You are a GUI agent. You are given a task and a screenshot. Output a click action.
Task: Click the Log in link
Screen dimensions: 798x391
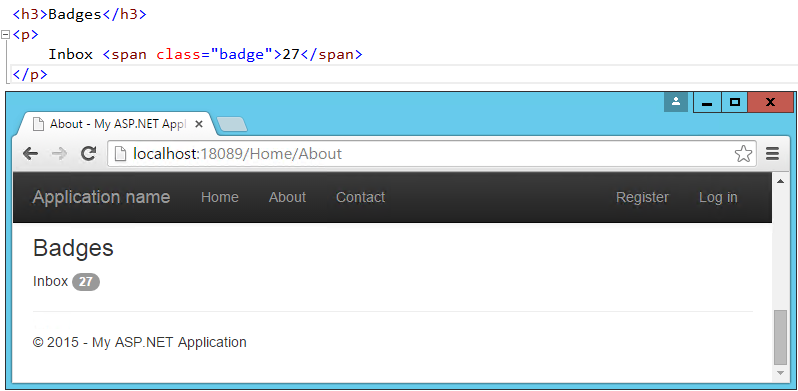click(718, 197)
